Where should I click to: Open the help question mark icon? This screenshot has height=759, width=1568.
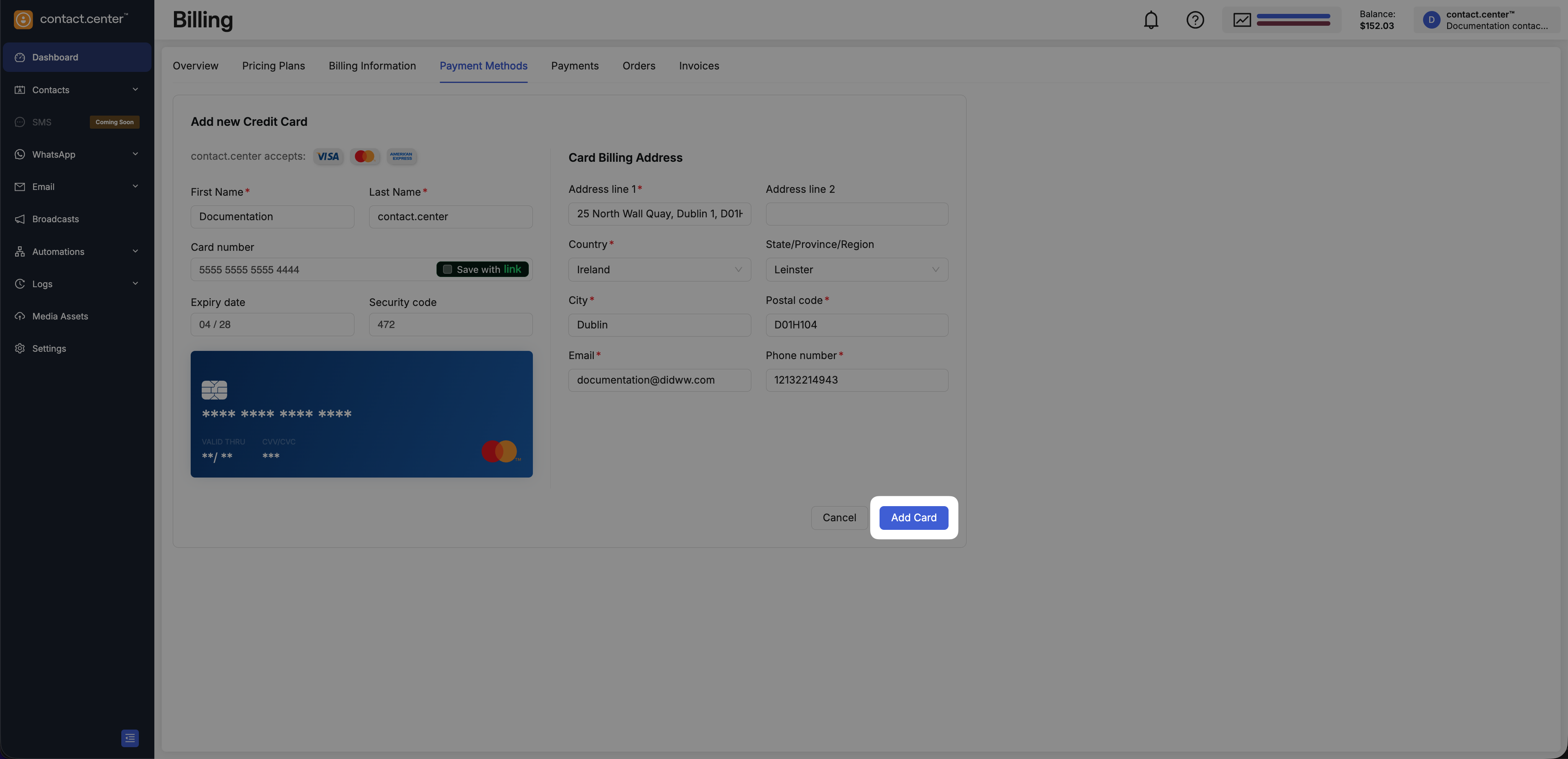(1195, 20)
